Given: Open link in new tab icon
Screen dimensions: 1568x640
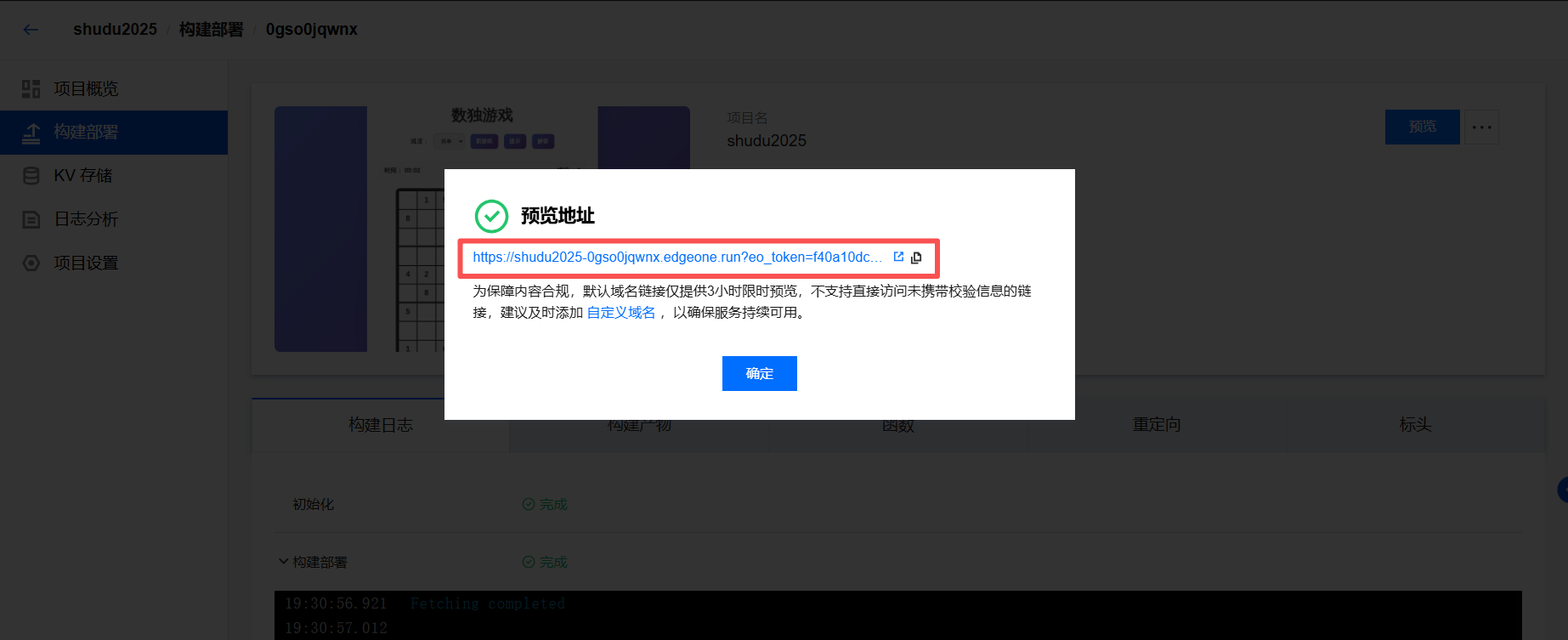Looking at the screenshot, I should 898,257.
